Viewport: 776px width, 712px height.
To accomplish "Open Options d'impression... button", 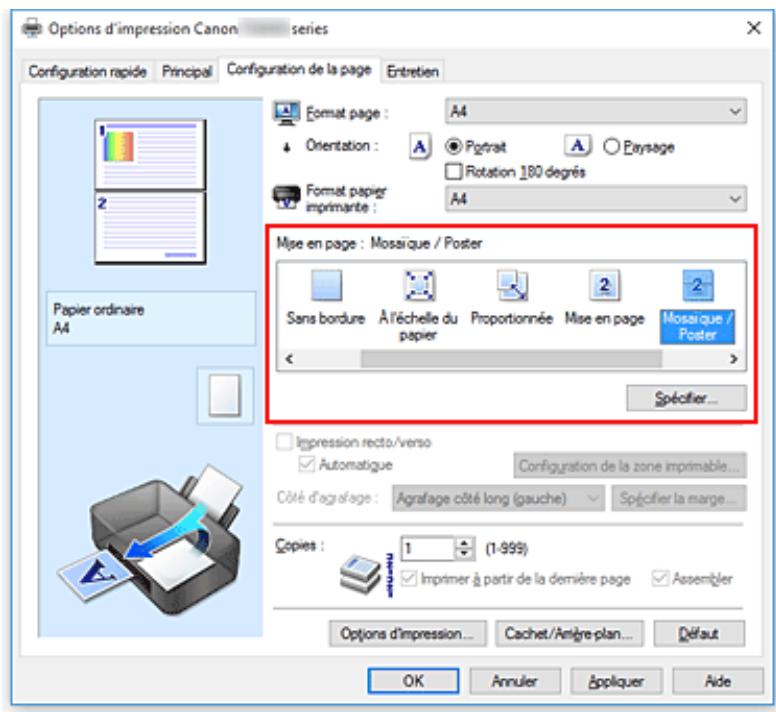I will click(408, 634).
